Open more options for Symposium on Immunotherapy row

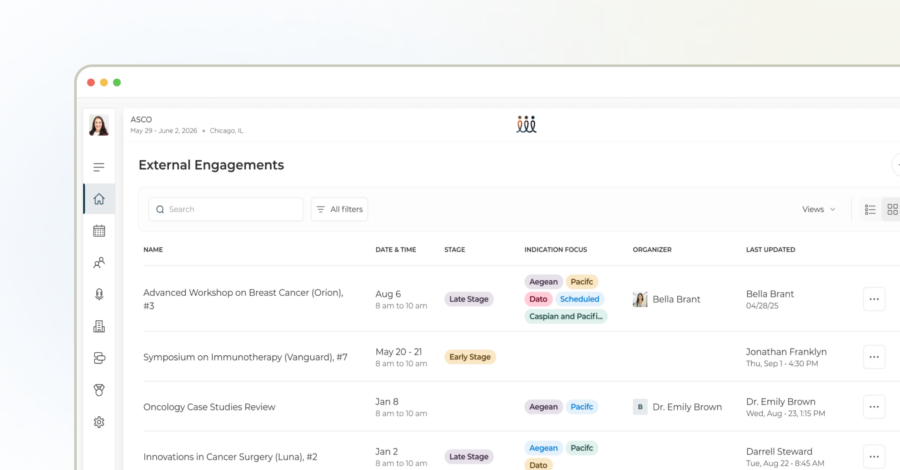coord(874,357)
